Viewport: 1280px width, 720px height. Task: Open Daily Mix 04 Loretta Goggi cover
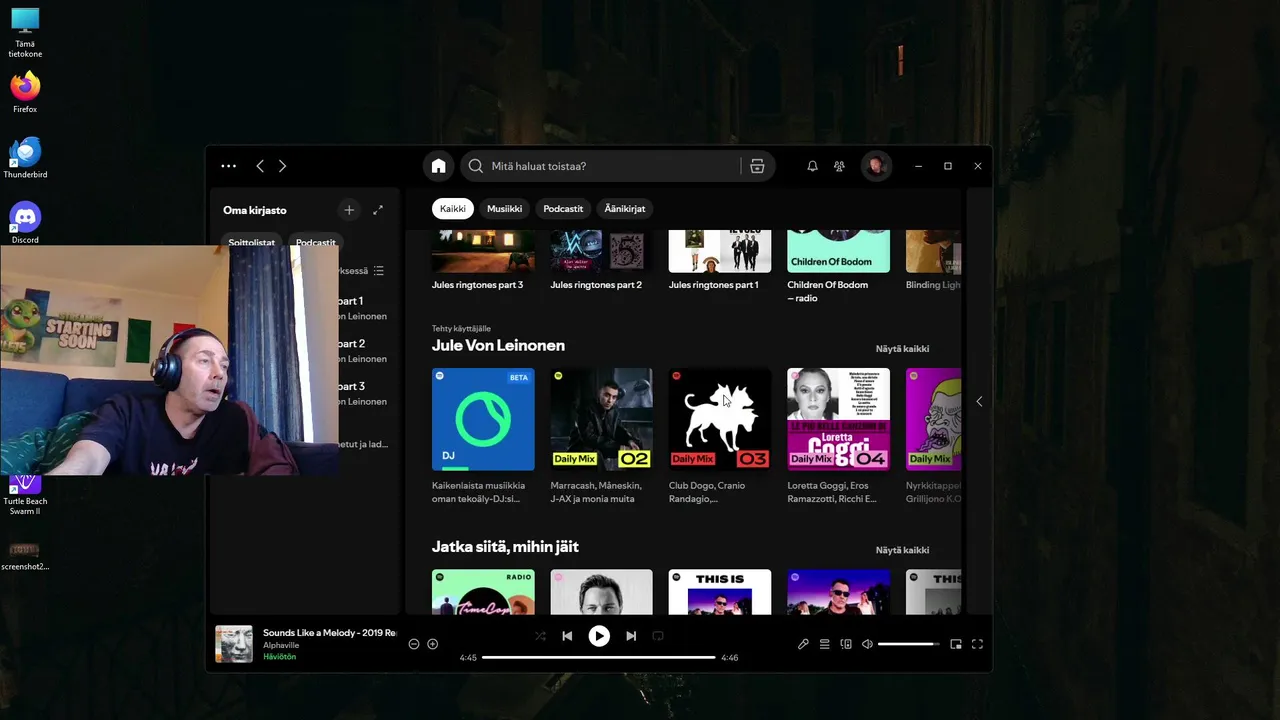[x=838, y=419]
